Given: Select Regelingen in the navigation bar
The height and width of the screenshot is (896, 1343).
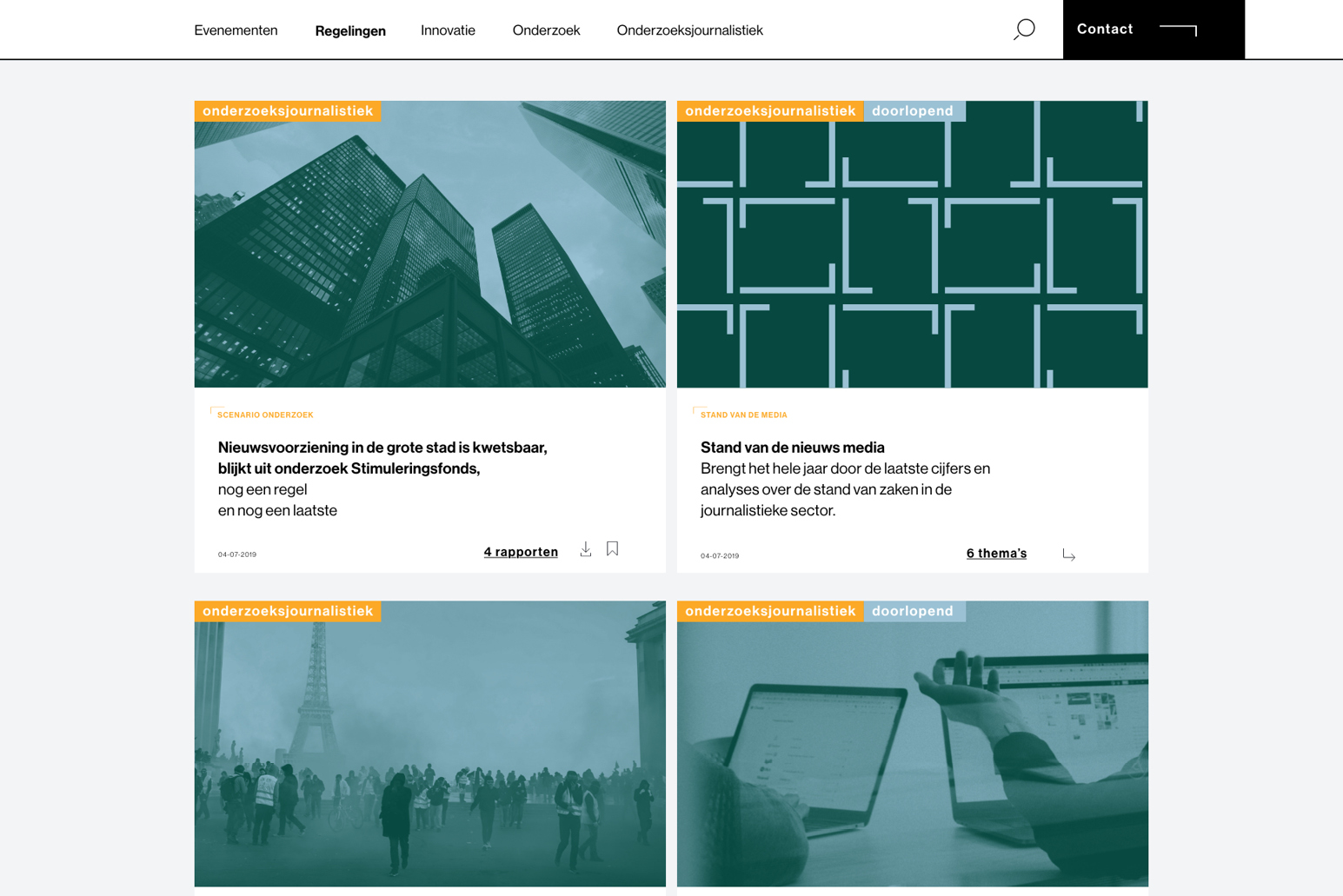Looking at the screenshot, I should (350, 30).
